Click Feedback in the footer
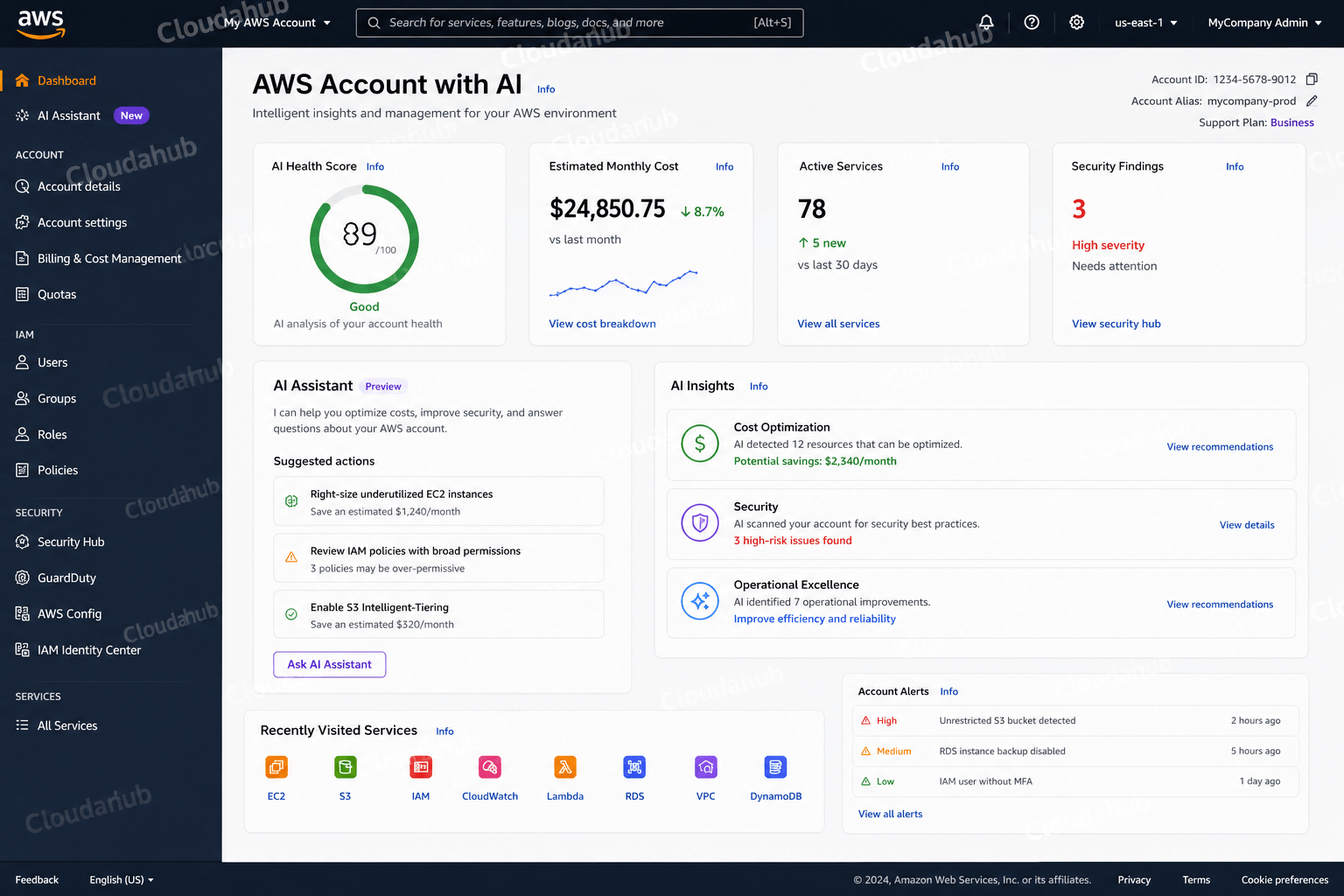Viewport: 1344px width, 896px height. [37, 880]
